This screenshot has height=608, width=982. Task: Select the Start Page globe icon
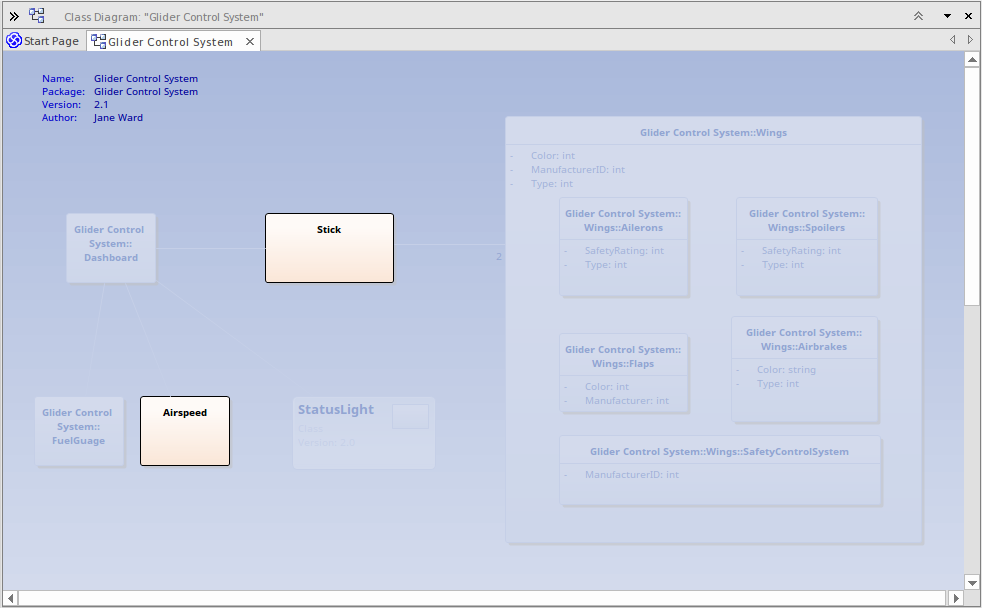tap(13, 41)
